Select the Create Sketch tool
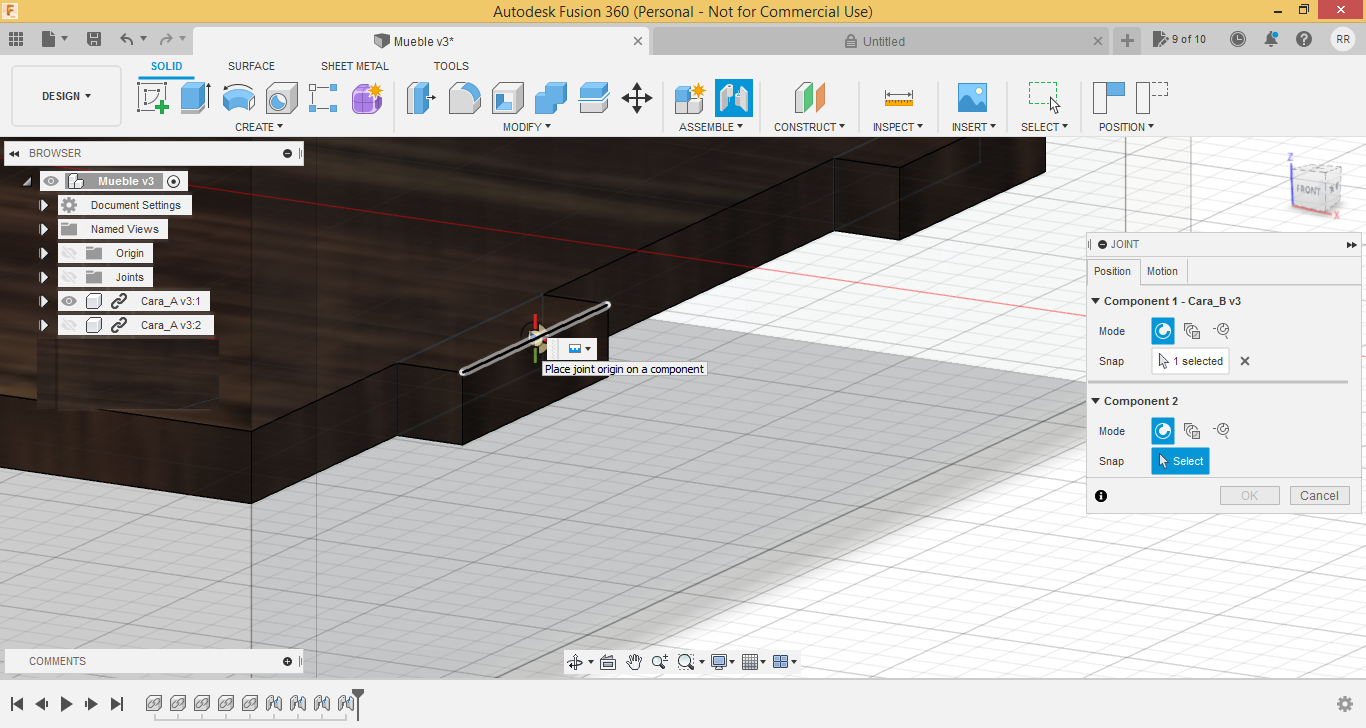1366x728 pixels. tap(152, 98)
